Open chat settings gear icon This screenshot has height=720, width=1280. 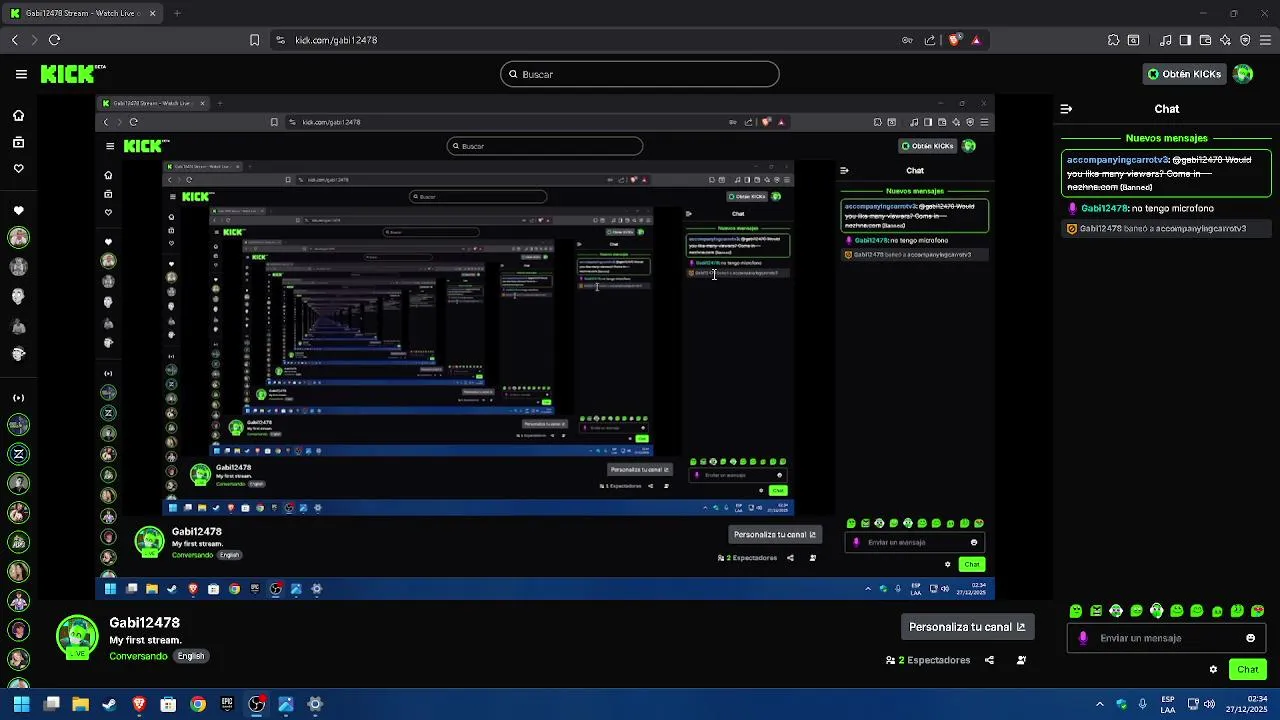1213,670
